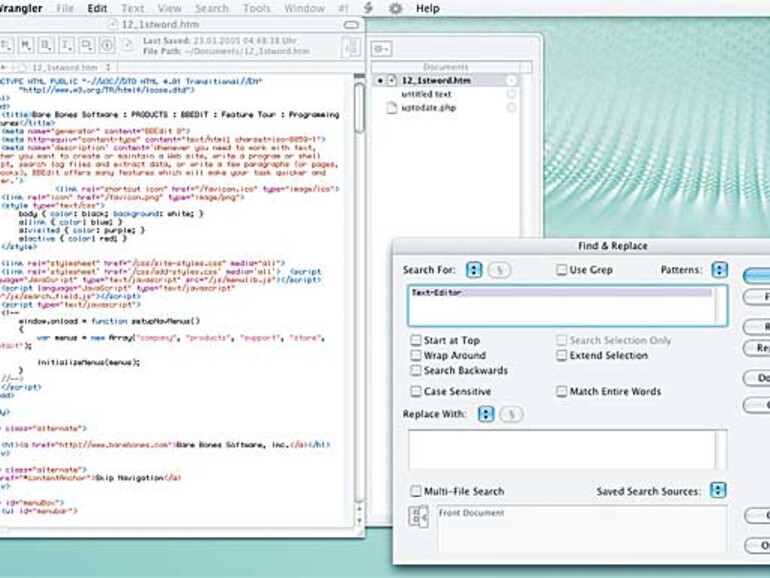Open the Replace With history popup
This screenshot has width=770, height=578.
tap(486, 414)
